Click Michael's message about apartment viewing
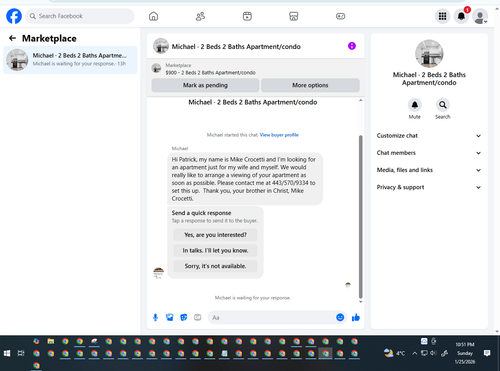This screenshot has height=371, width=500. point(245,179)
